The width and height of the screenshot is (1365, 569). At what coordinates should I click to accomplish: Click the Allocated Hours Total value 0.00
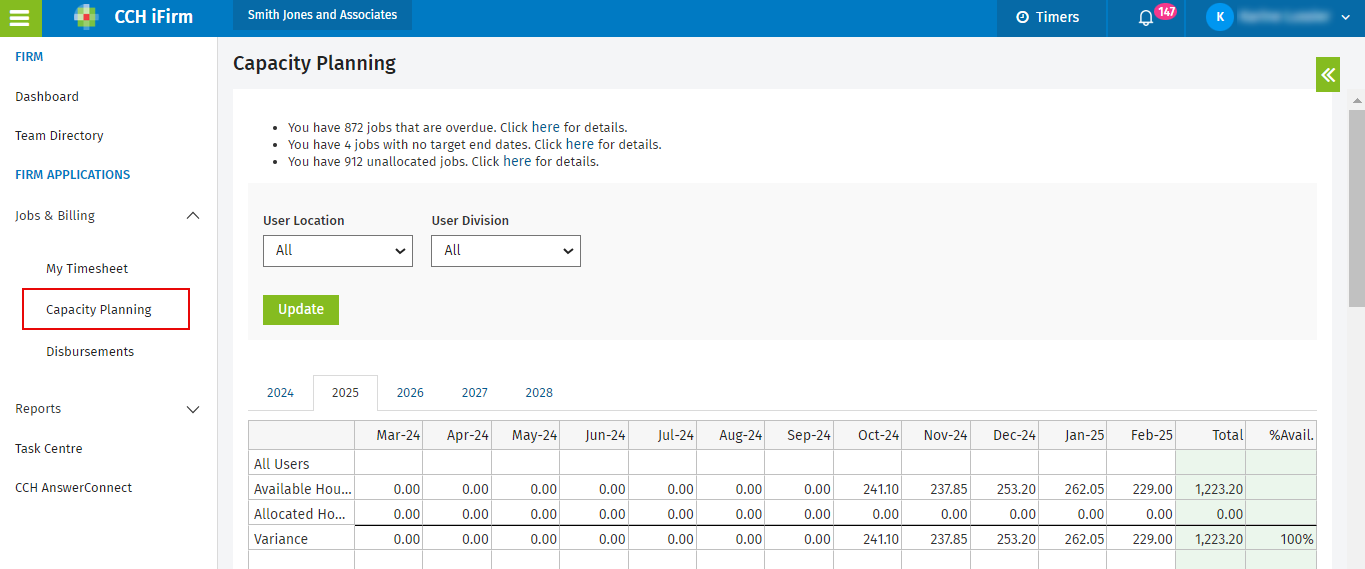click(1211, 514)
